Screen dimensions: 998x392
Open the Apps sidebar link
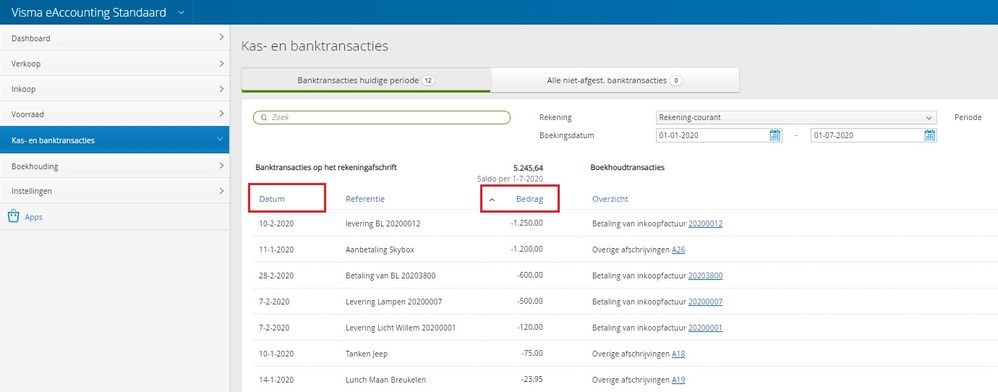coord(33,217)
